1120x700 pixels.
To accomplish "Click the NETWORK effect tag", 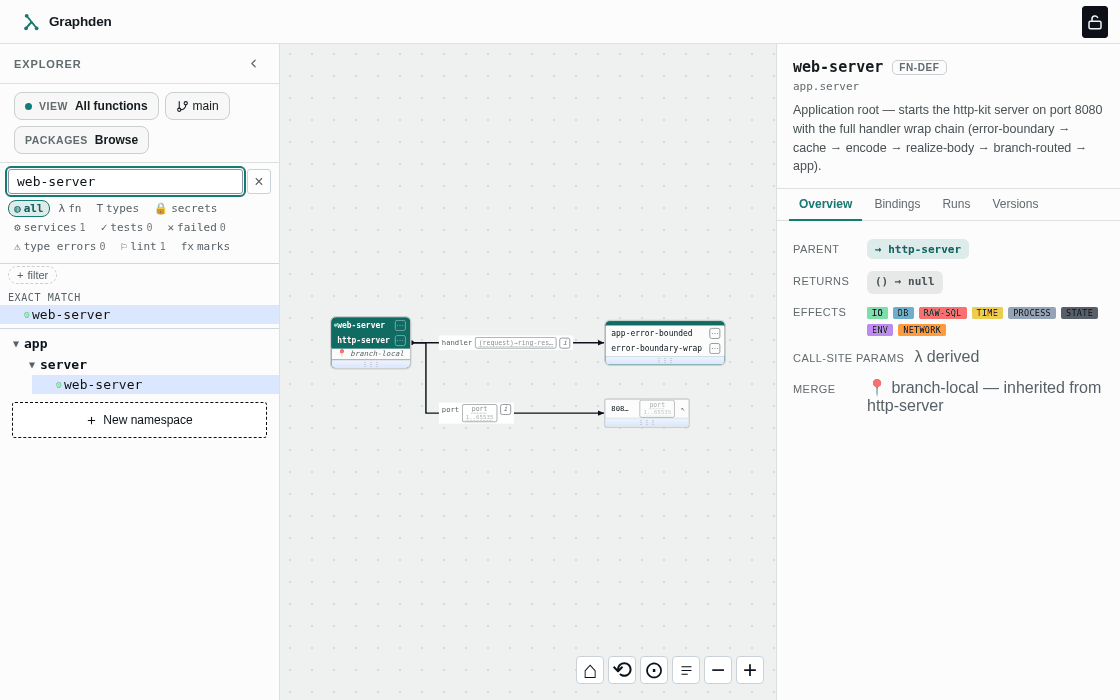I will click(921, 330).
